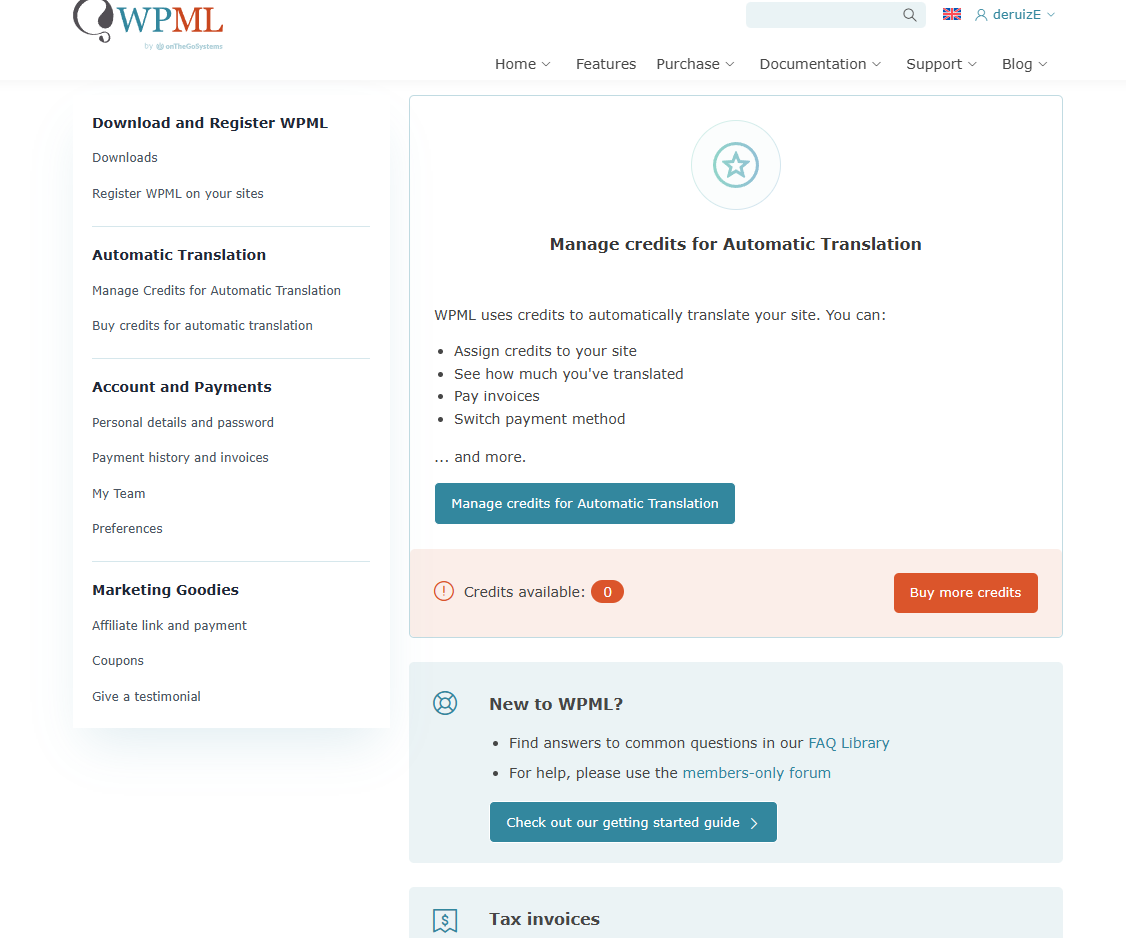Expand the Documentation menu chevron
This screenshot has width=1126, height=938.
tap(876, 64)
